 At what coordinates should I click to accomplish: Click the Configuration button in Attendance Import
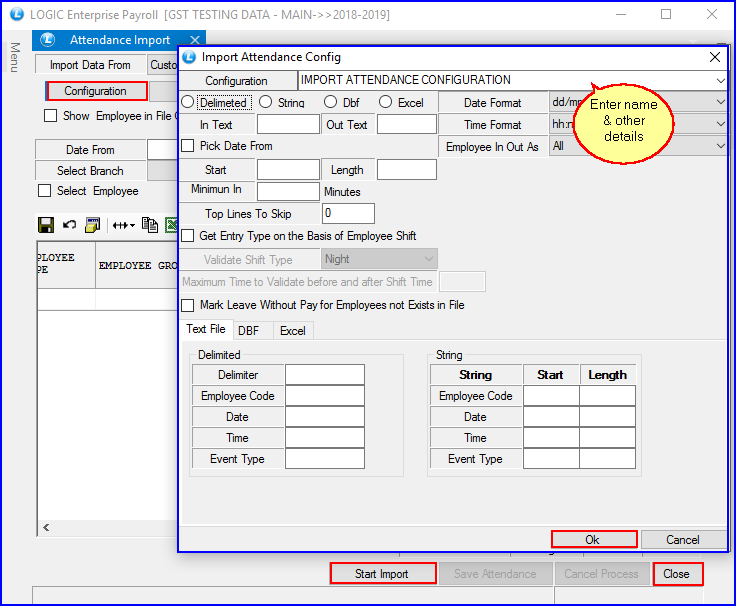pos(96,91)
